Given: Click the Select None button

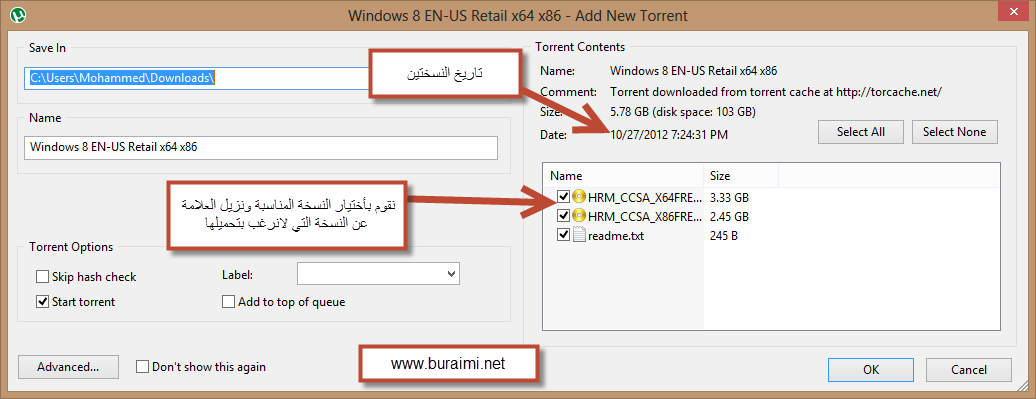Looking at the screenshot, I should 955,131.
